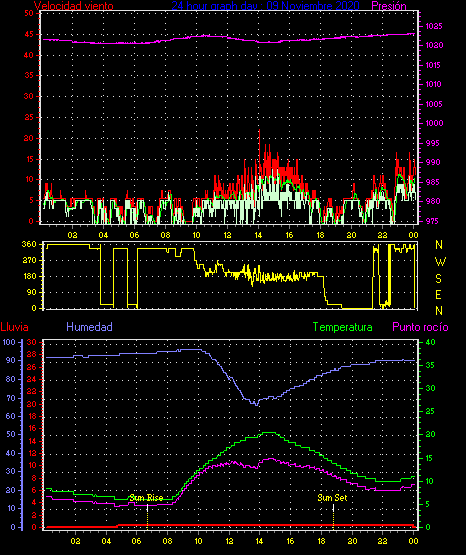466x555 pixels.
Task: Click the 1000 pressure axis value
Action: point(434,123)
